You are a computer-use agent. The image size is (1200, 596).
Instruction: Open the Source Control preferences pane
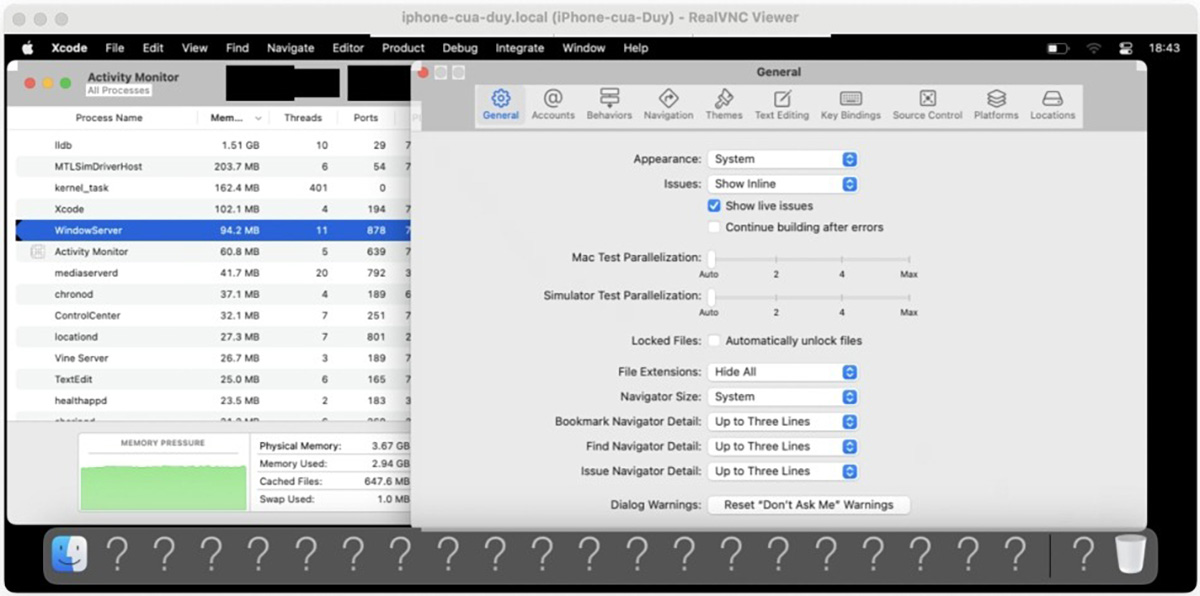point(927,105)
